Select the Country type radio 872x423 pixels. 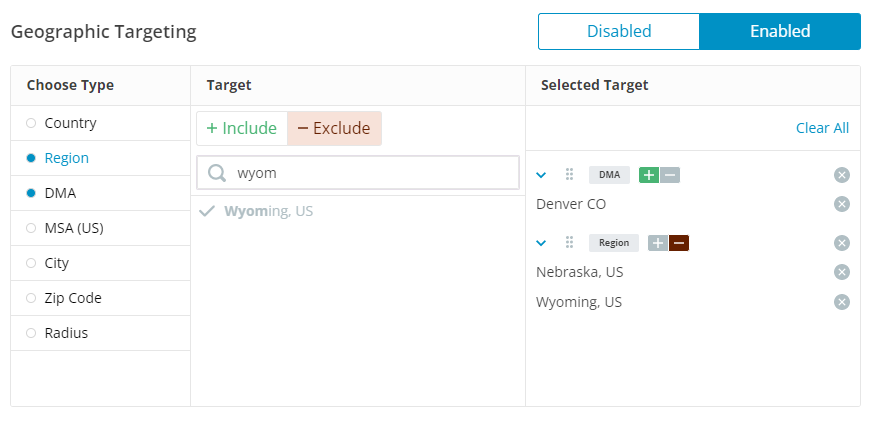coord(31,123)
